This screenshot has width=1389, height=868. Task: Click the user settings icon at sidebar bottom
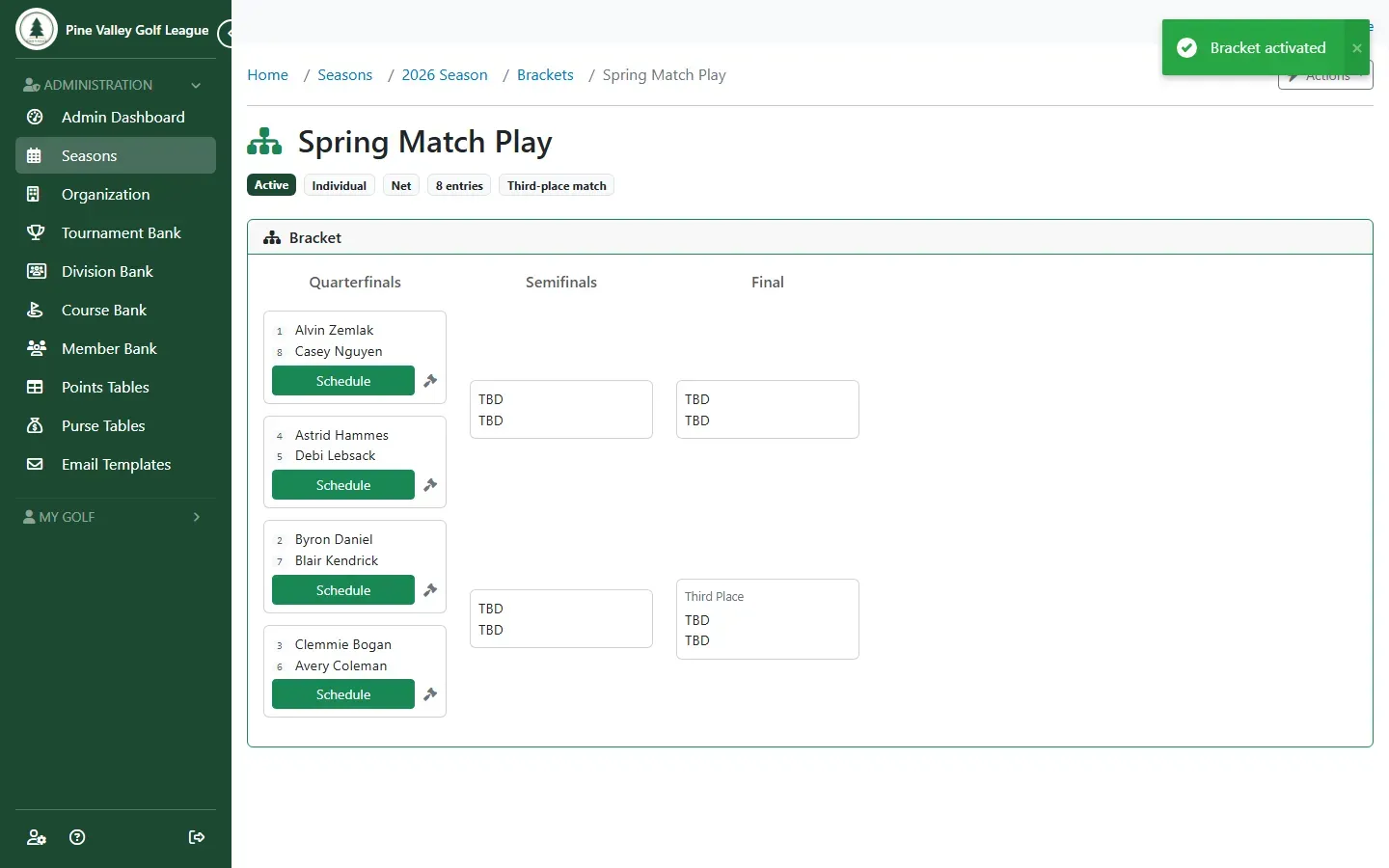tap(37, 837)
